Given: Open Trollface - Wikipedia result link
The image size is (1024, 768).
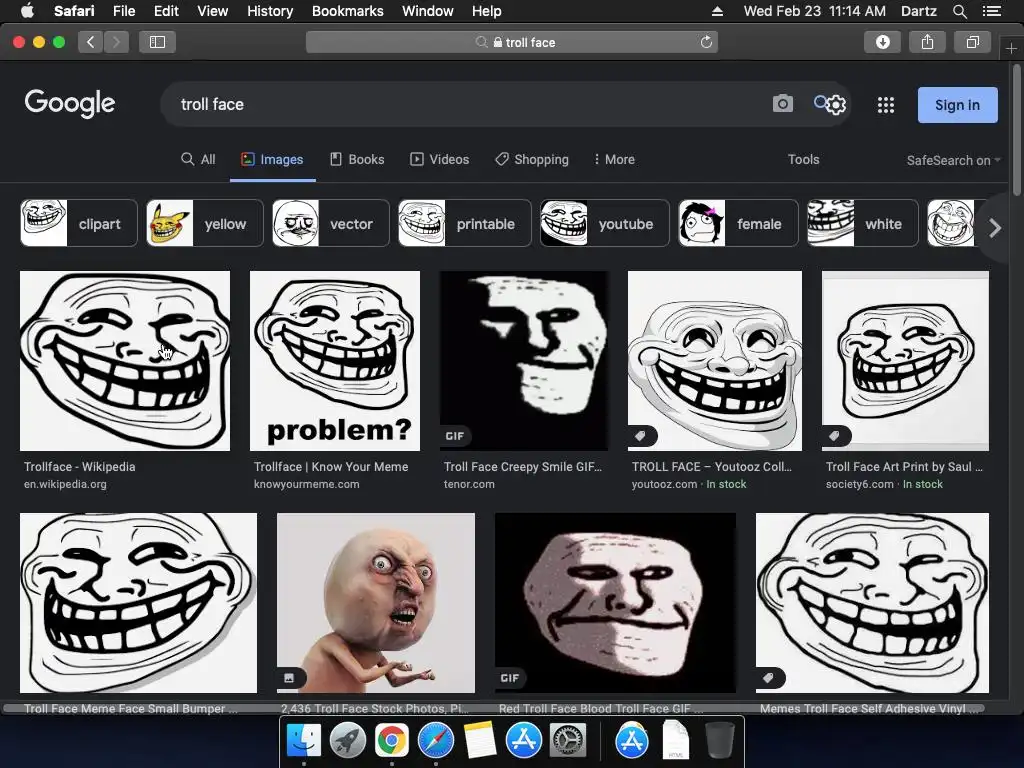Looking at the screenshot, I should click(80, 467).
